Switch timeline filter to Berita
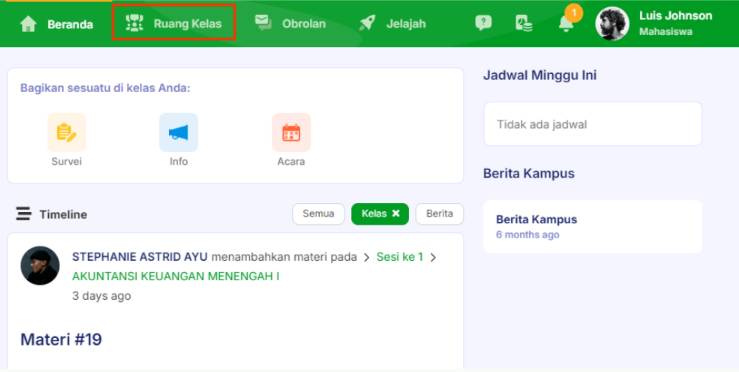The height and width of the screenshot is (372, 739). coord(439,214)
